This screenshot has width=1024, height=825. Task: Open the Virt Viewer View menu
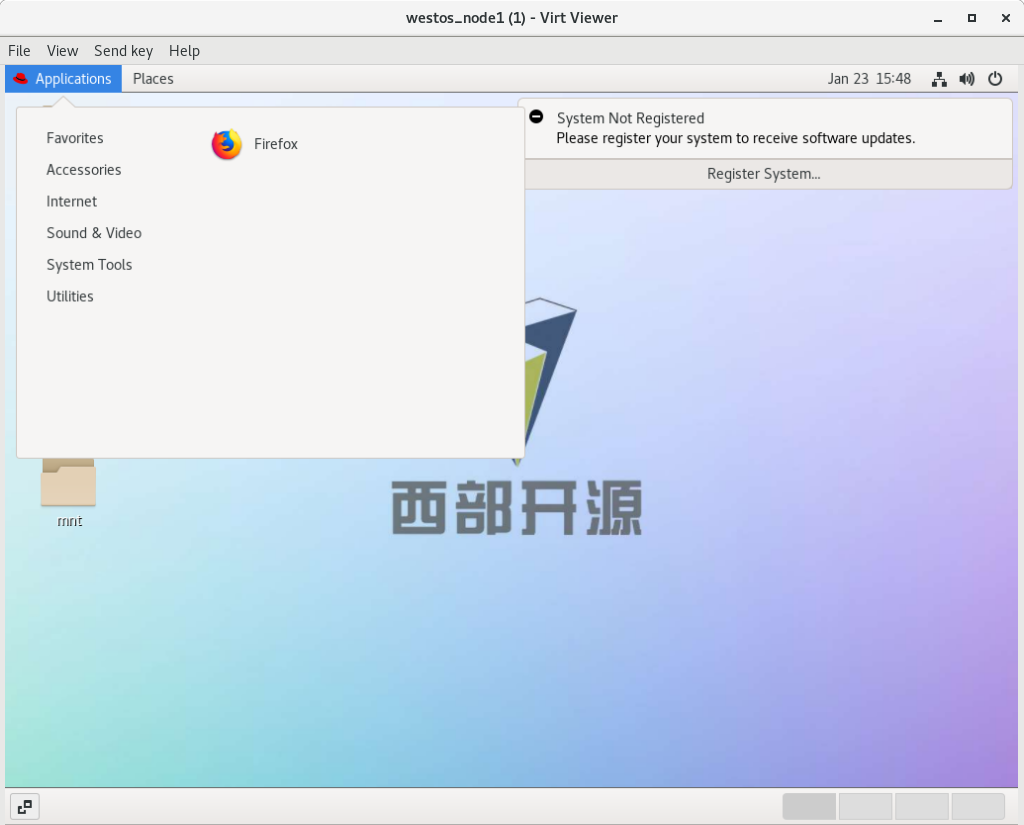coord(62,51)
